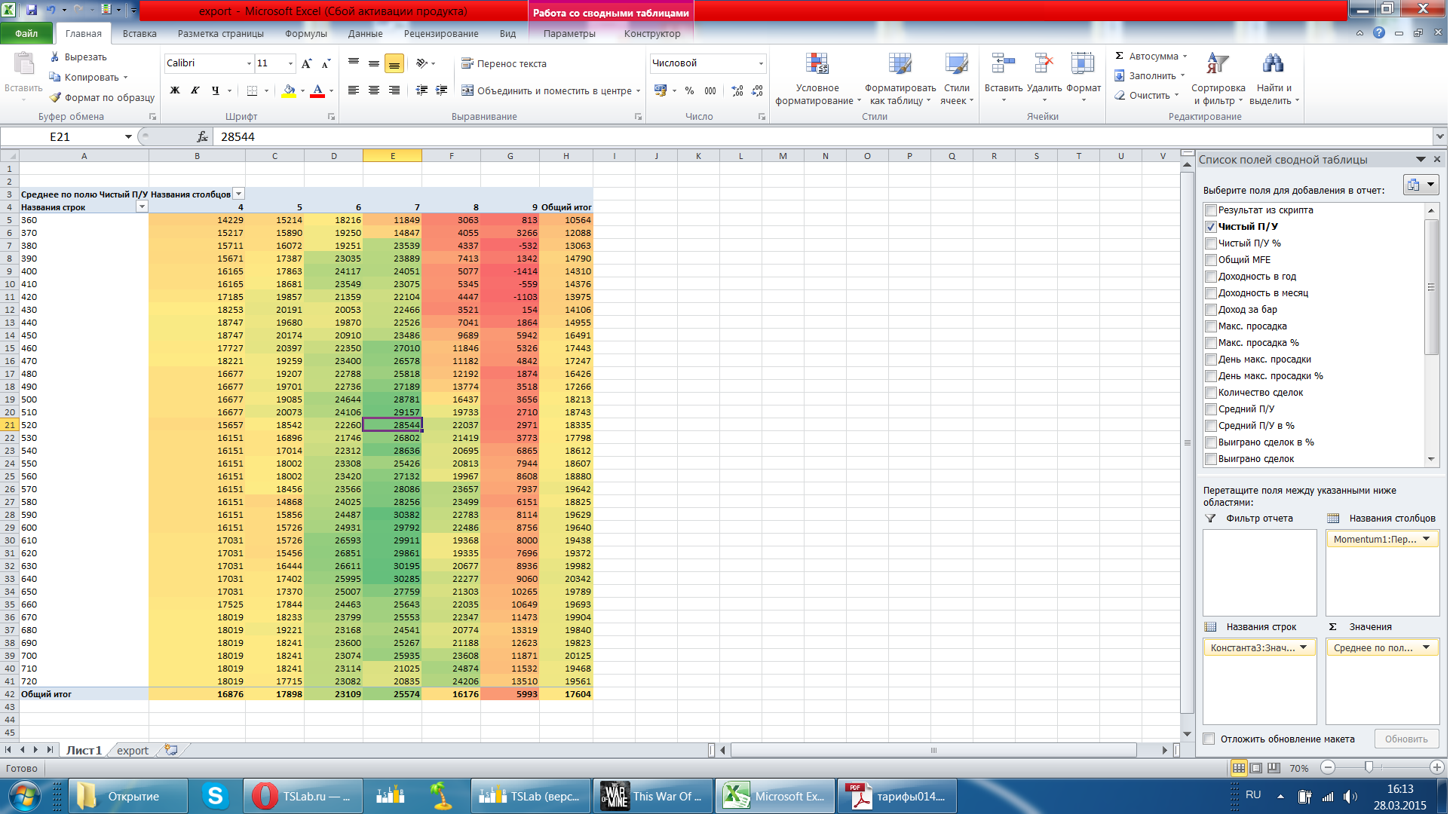Click the insert function fx icon

pos(202,136)
